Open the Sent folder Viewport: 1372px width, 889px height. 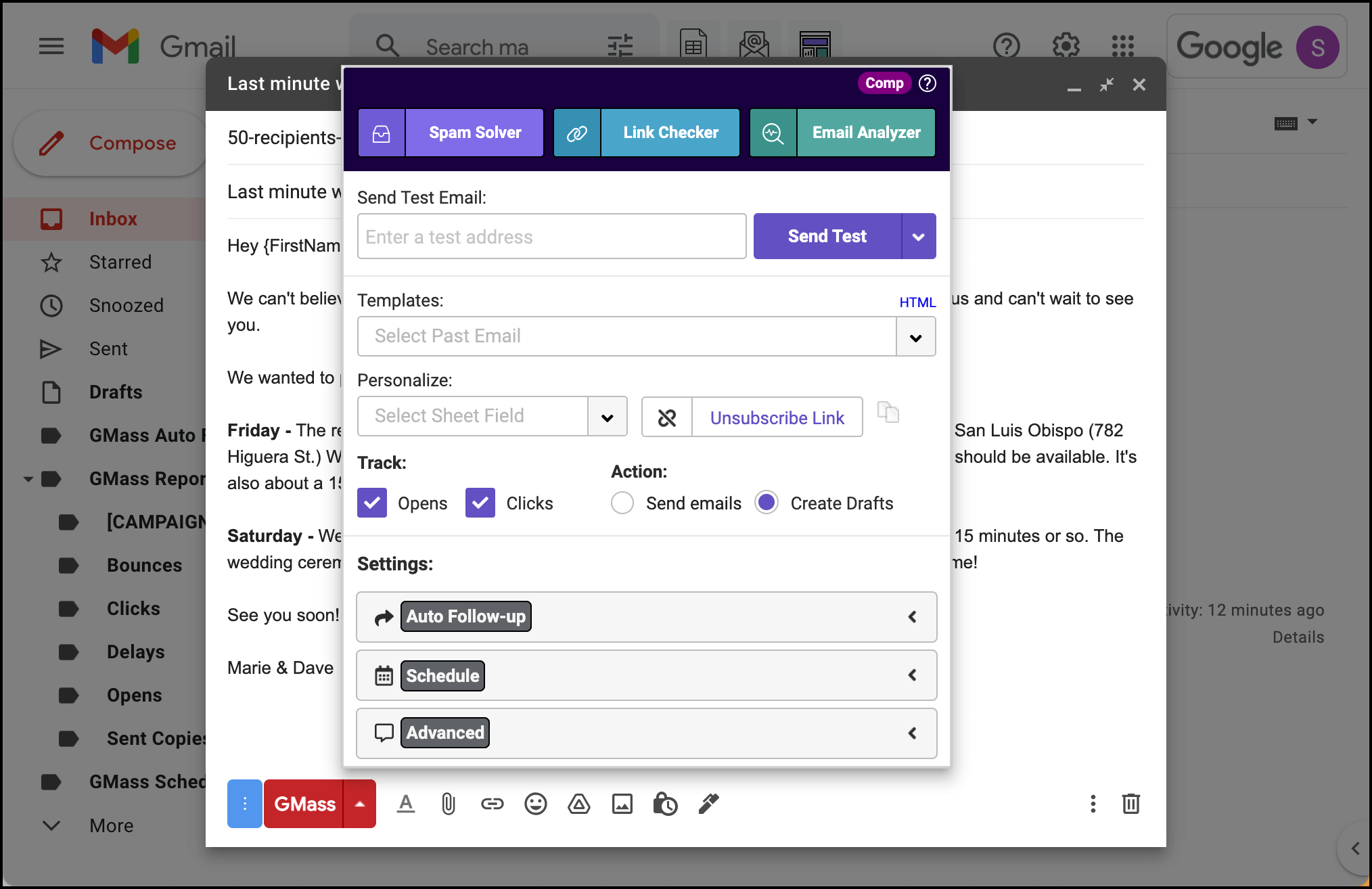(108, 349)
